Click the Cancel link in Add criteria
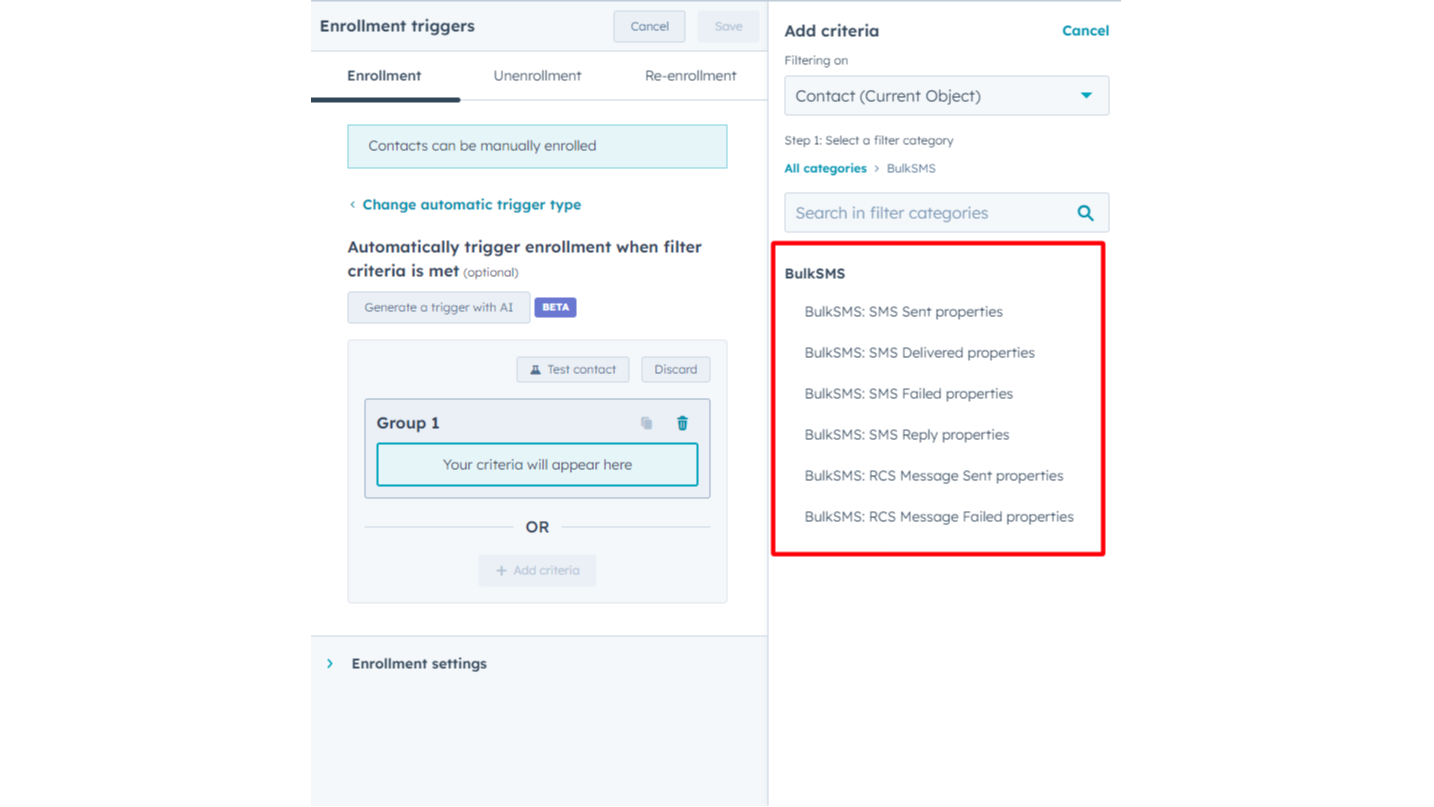1434x807 pixels. (x=1085, y=31)
